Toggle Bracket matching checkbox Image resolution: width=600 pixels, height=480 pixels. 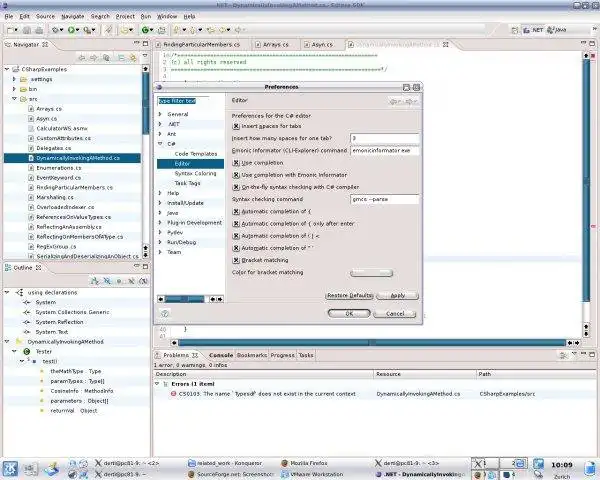click(236, 260)
